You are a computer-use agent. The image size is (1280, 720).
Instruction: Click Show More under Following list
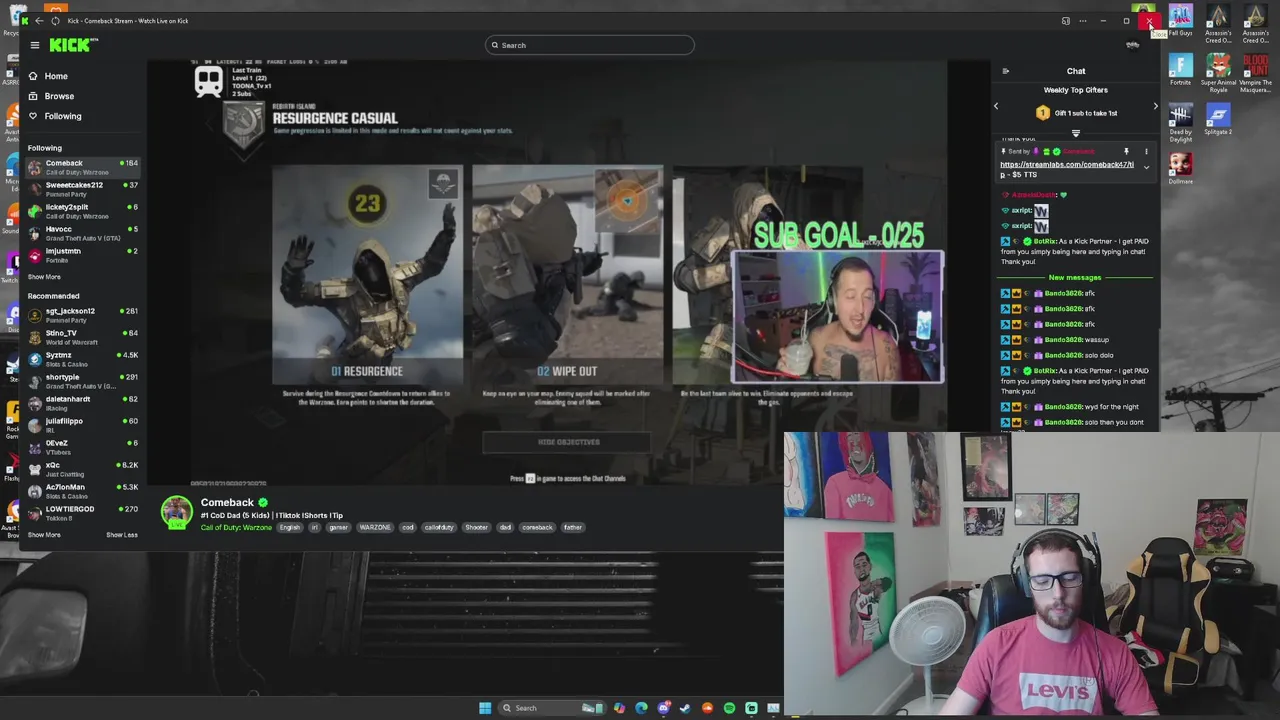(x=44, y=277)
